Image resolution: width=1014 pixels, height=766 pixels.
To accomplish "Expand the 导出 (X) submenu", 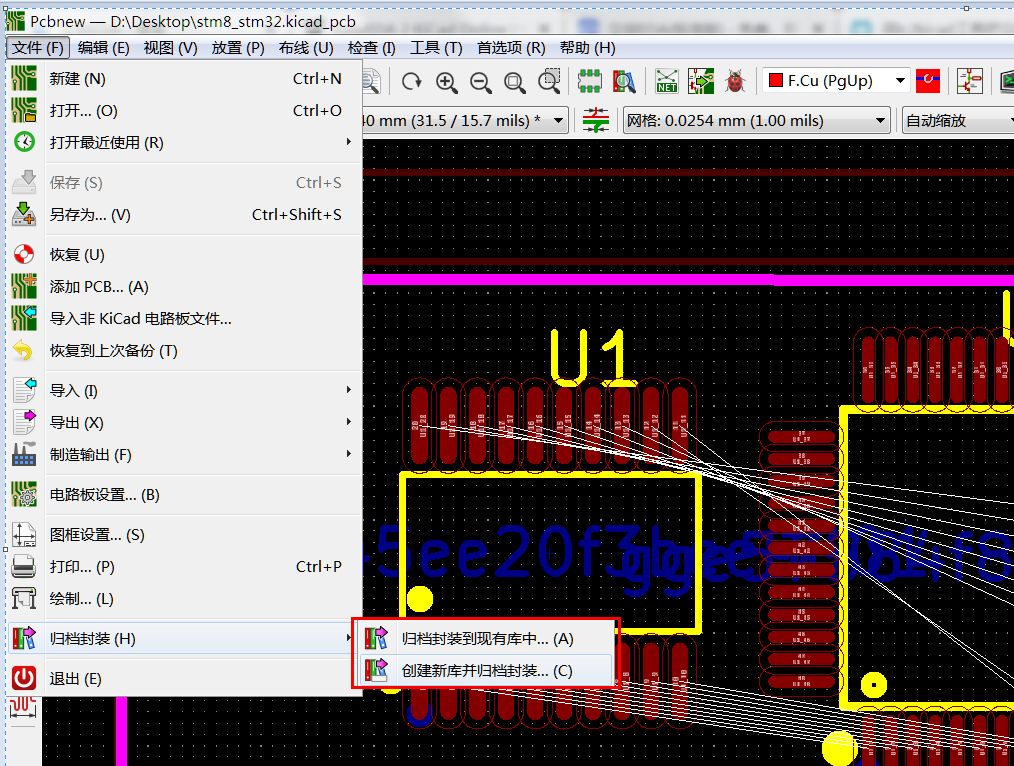I will tap(184, 423).
